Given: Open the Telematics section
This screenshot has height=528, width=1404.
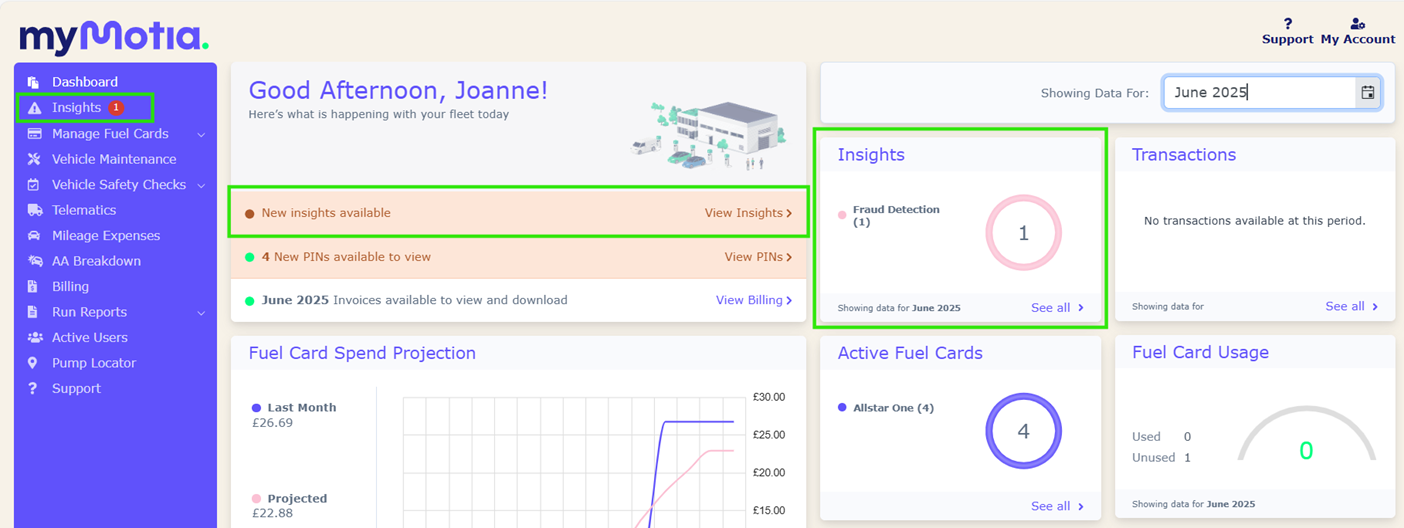Looking at the screenshot, I should pos(84,210).
